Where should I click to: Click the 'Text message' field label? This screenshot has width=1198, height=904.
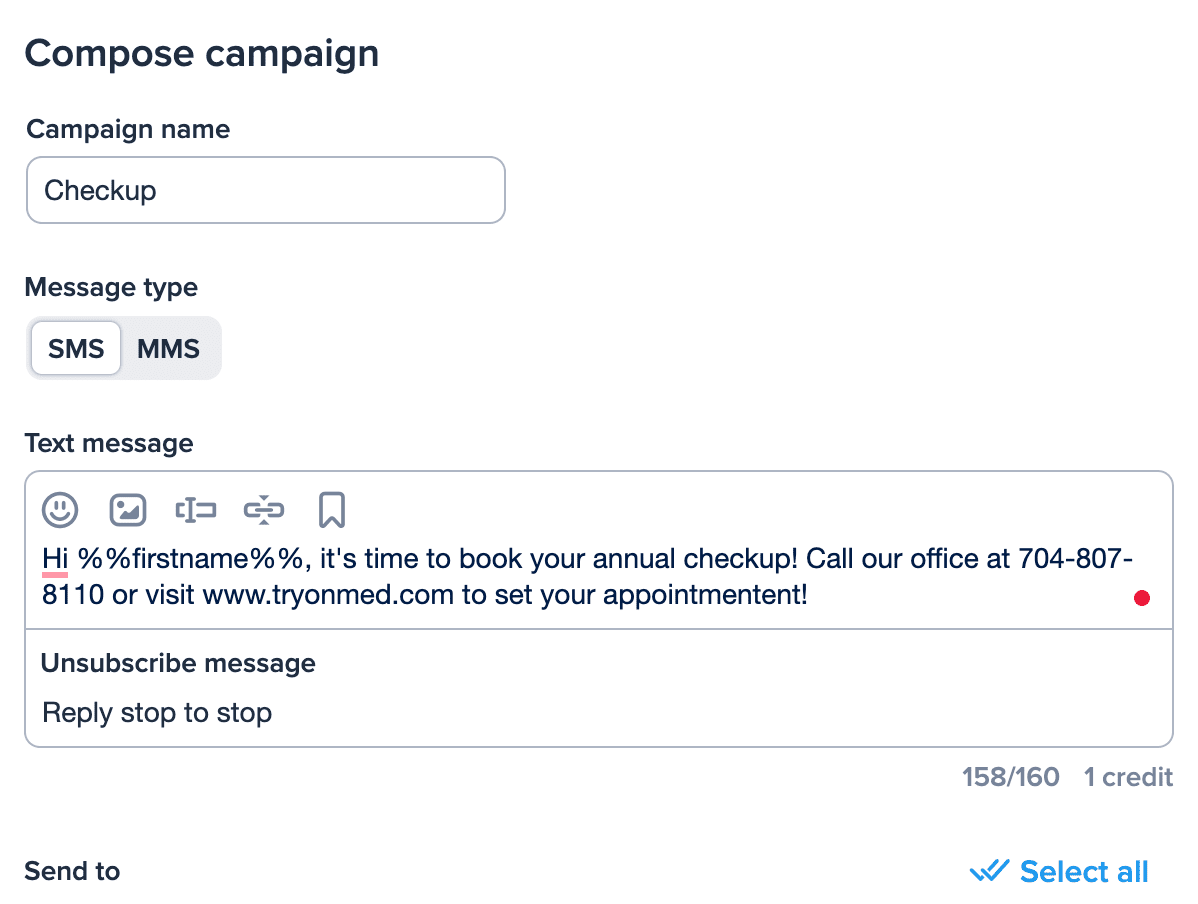coord(109,443)
